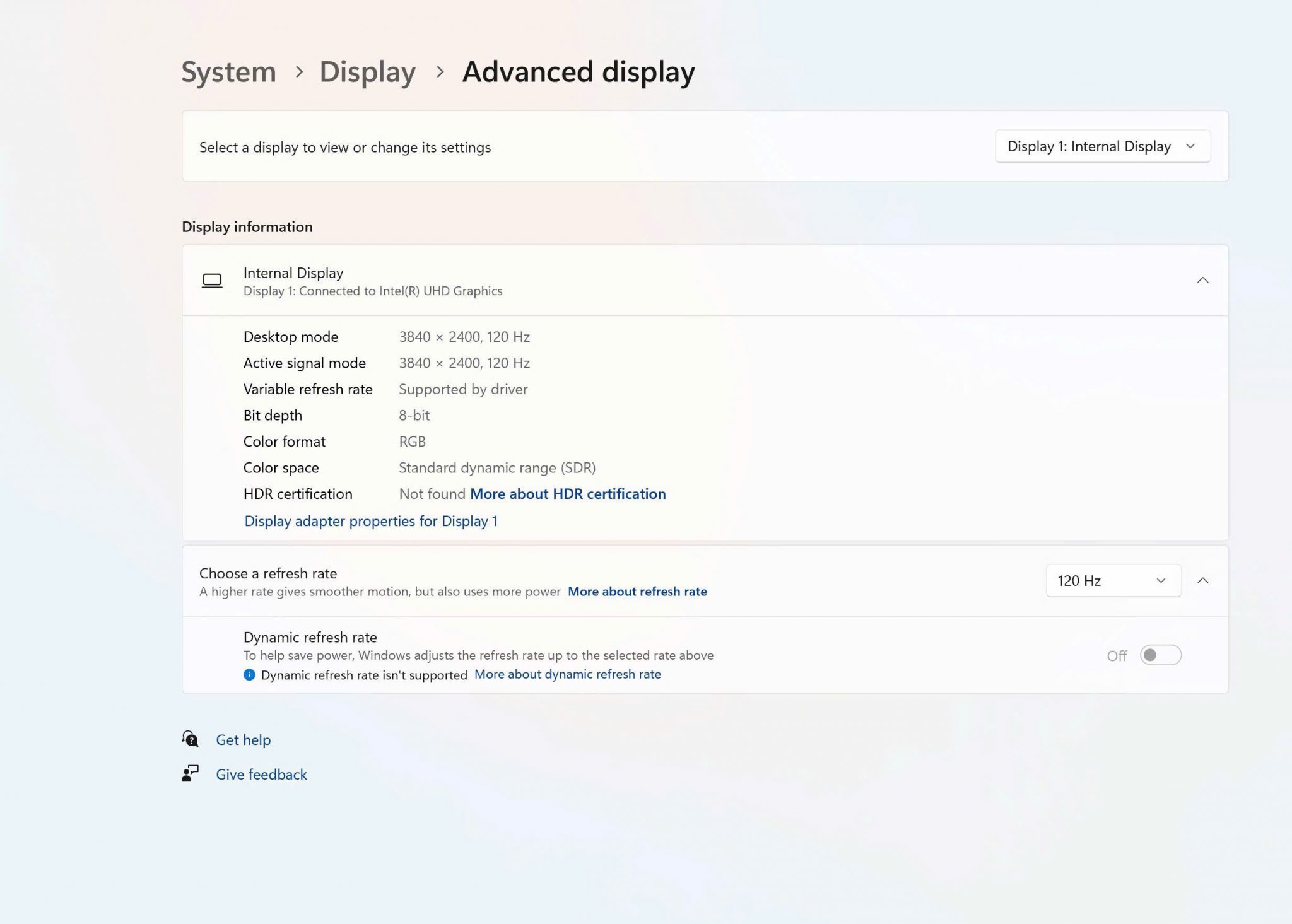
Task: Click Dynamic refresh rate isn't supported message
Action: 364,675
